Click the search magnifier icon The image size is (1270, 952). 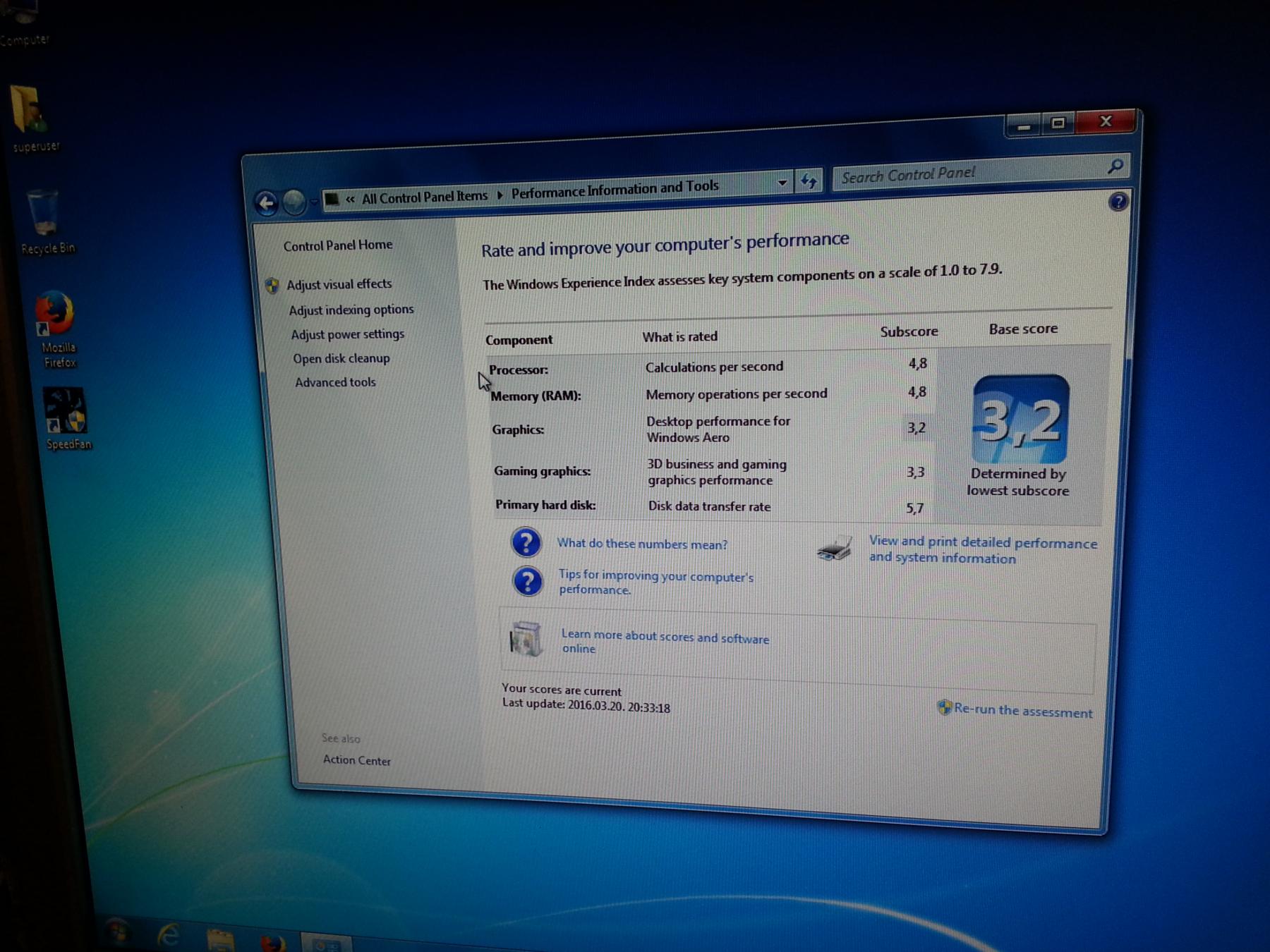[x=1115, y=166]
